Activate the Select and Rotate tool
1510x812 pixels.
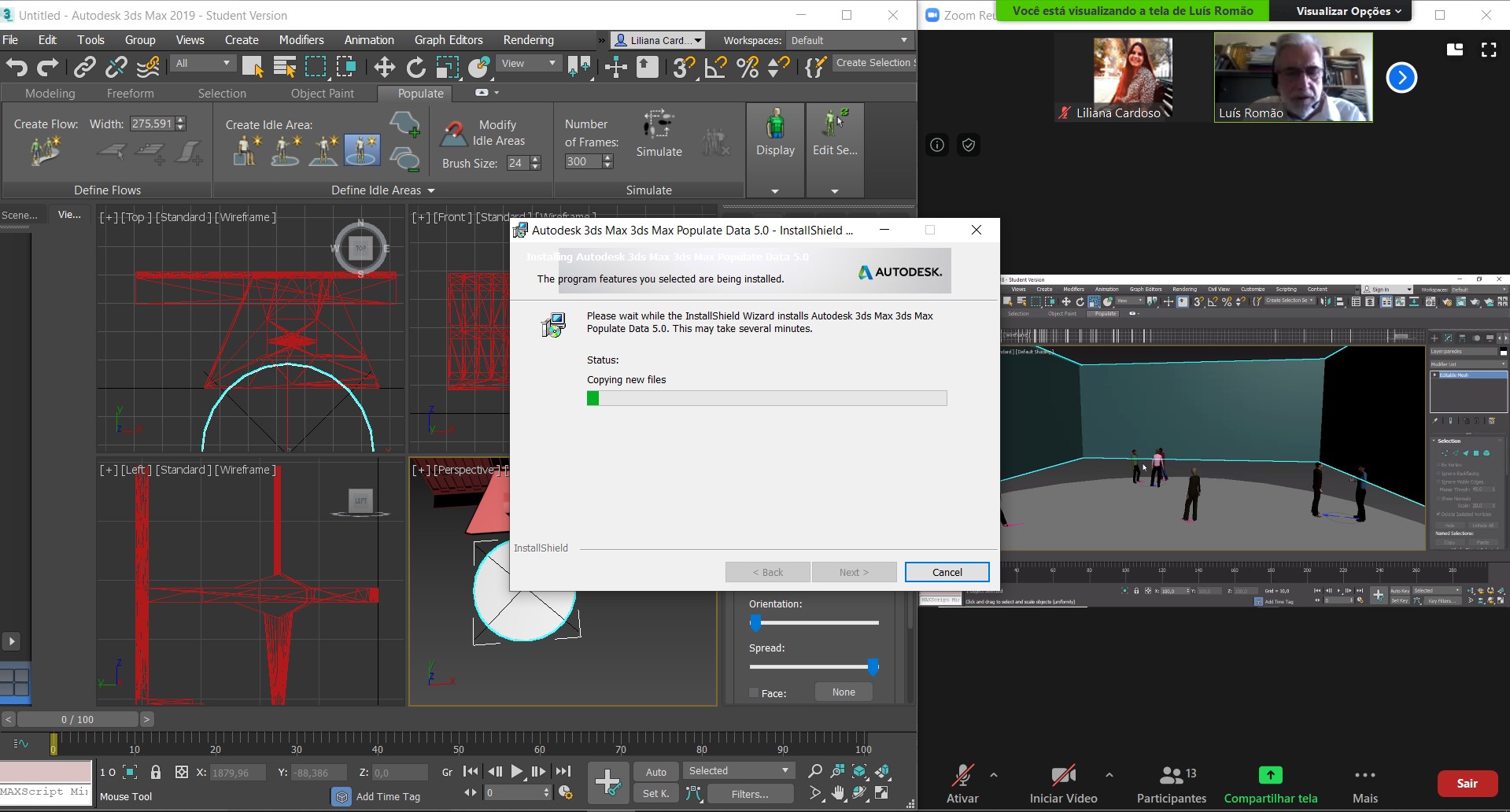[415, 68]
